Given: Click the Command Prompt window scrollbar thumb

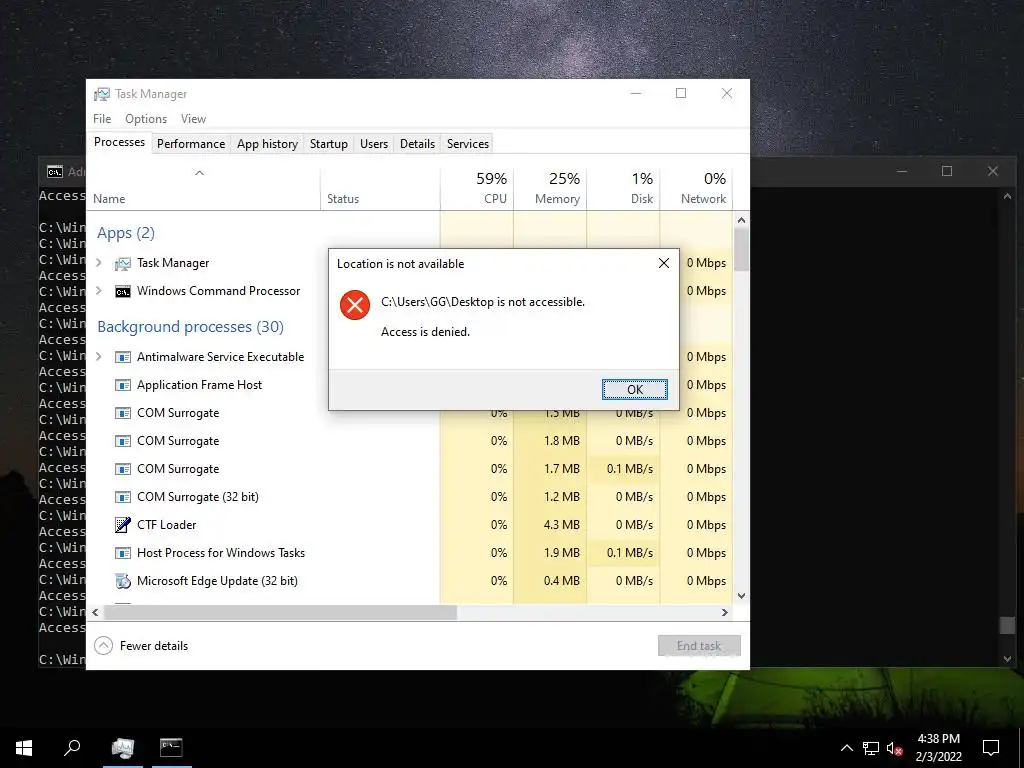Looking at the screenshot, I should pyautogui.click(x=1007, y=625).
